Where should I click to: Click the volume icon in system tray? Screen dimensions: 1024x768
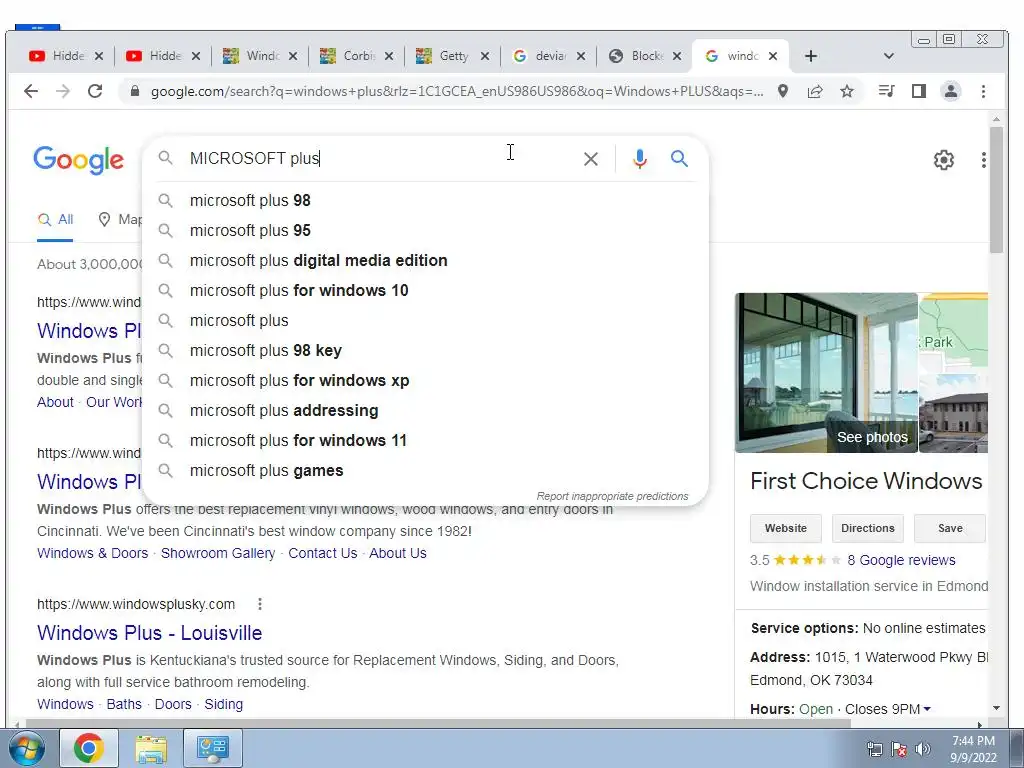point(923,749)
